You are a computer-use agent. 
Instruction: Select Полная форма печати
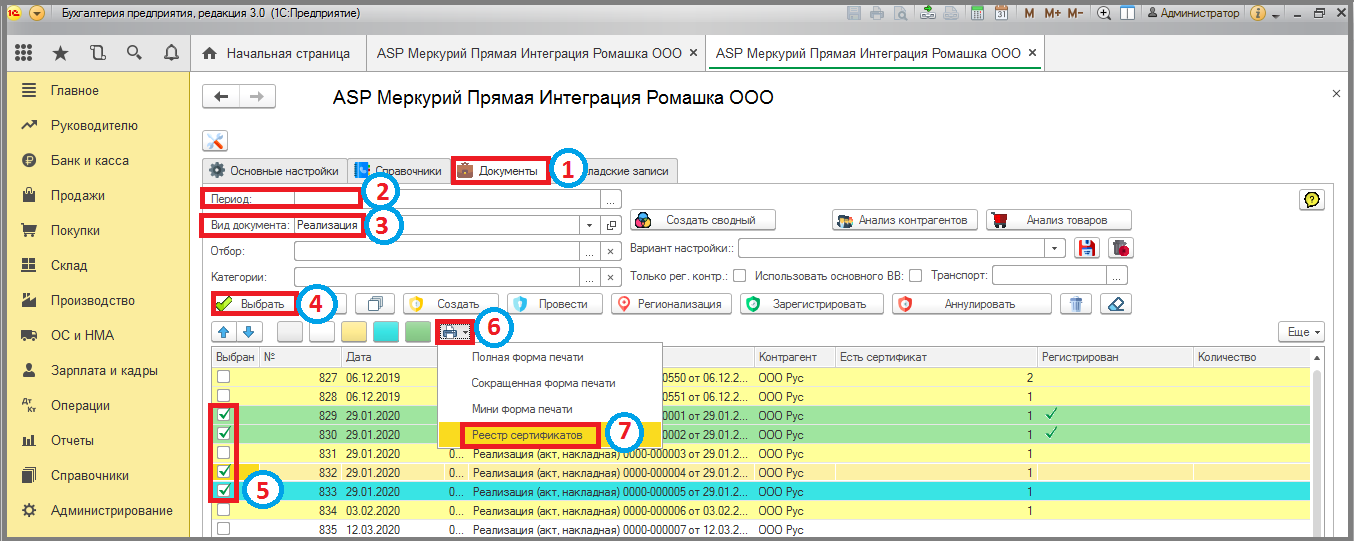(x=550, y=357)
